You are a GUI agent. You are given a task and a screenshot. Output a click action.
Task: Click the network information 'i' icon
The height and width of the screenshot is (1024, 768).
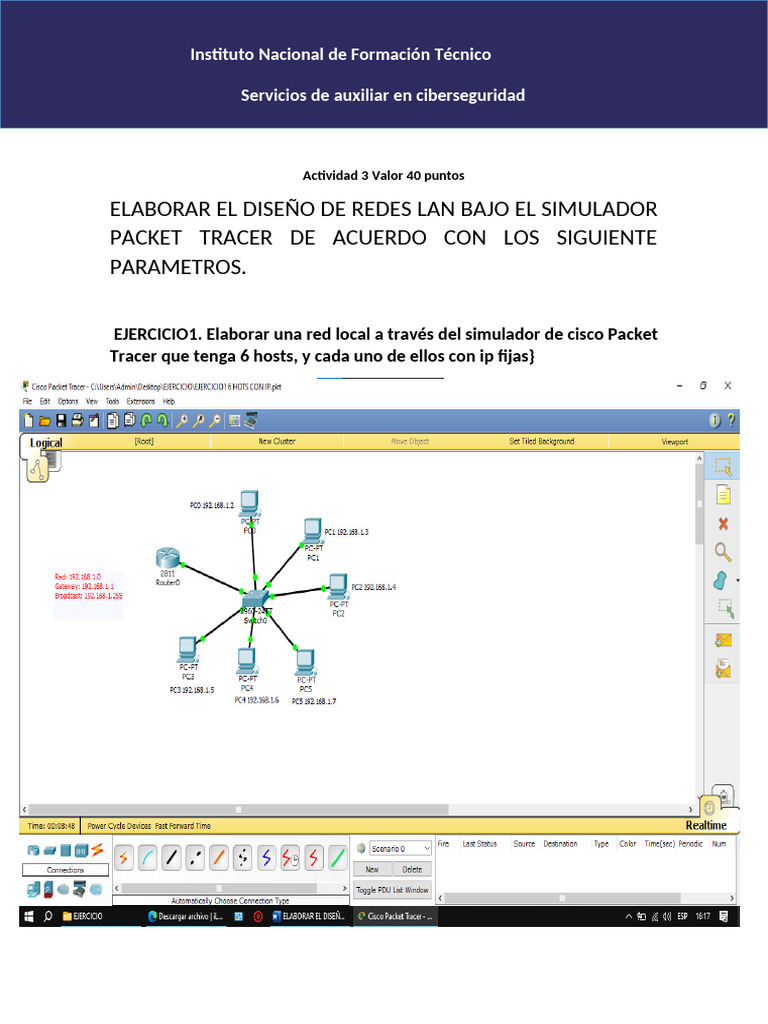[715, 421]
